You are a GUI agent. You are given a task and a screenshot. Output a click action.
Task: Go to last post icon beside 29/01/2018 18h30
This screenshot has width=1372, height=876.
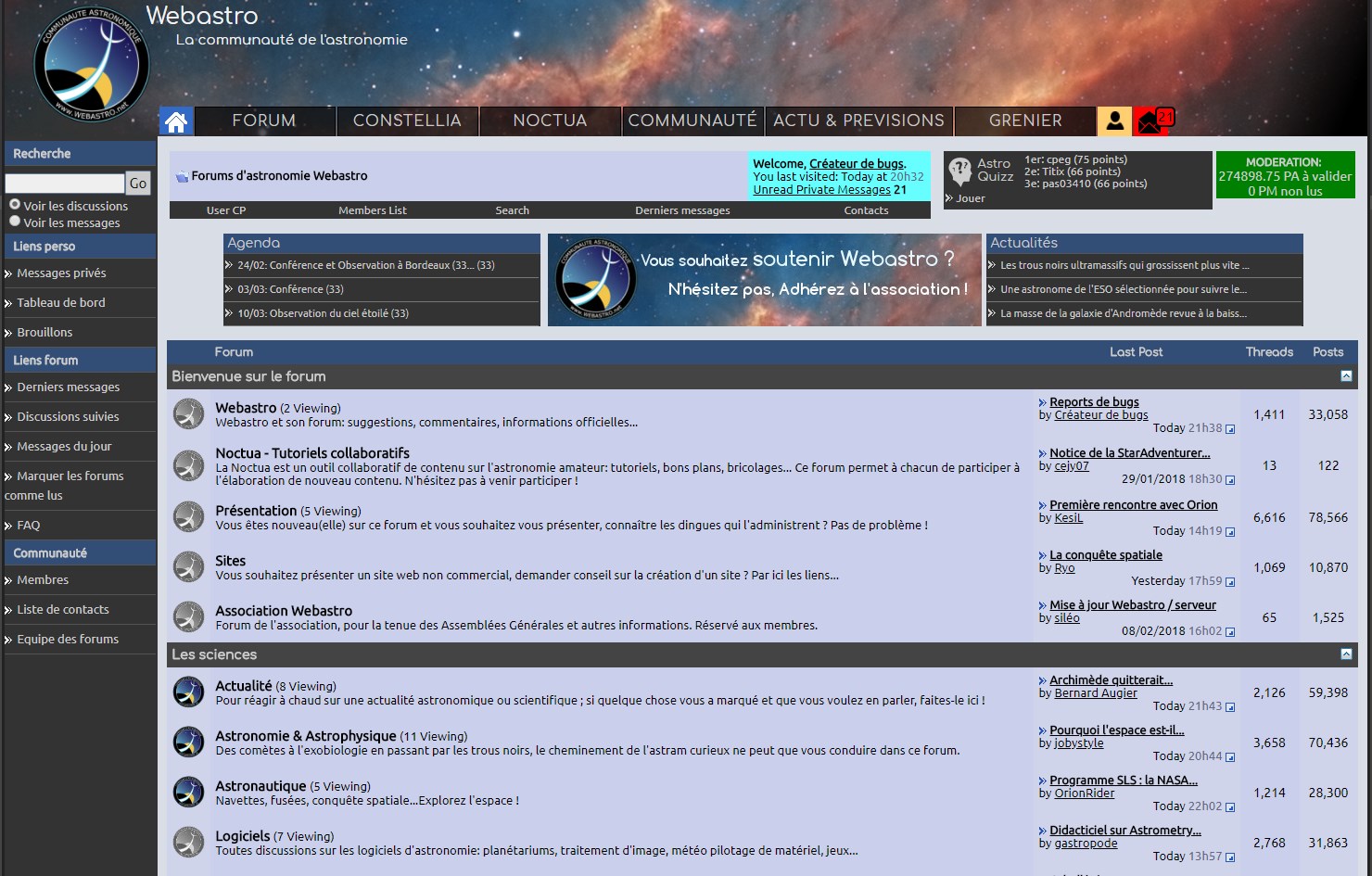tap(1230, 480)
